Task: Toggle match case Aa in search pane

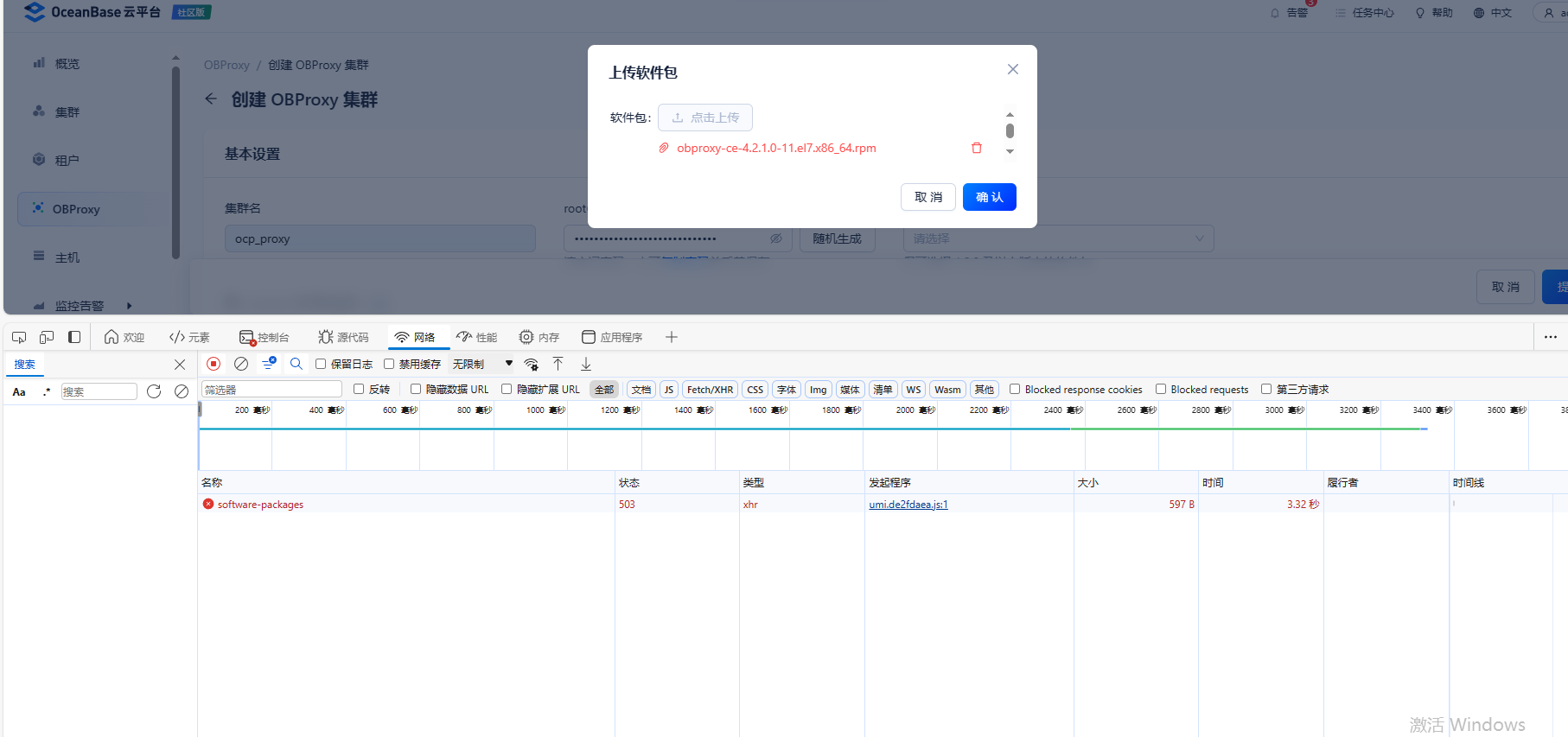Action: click(19, 391)
